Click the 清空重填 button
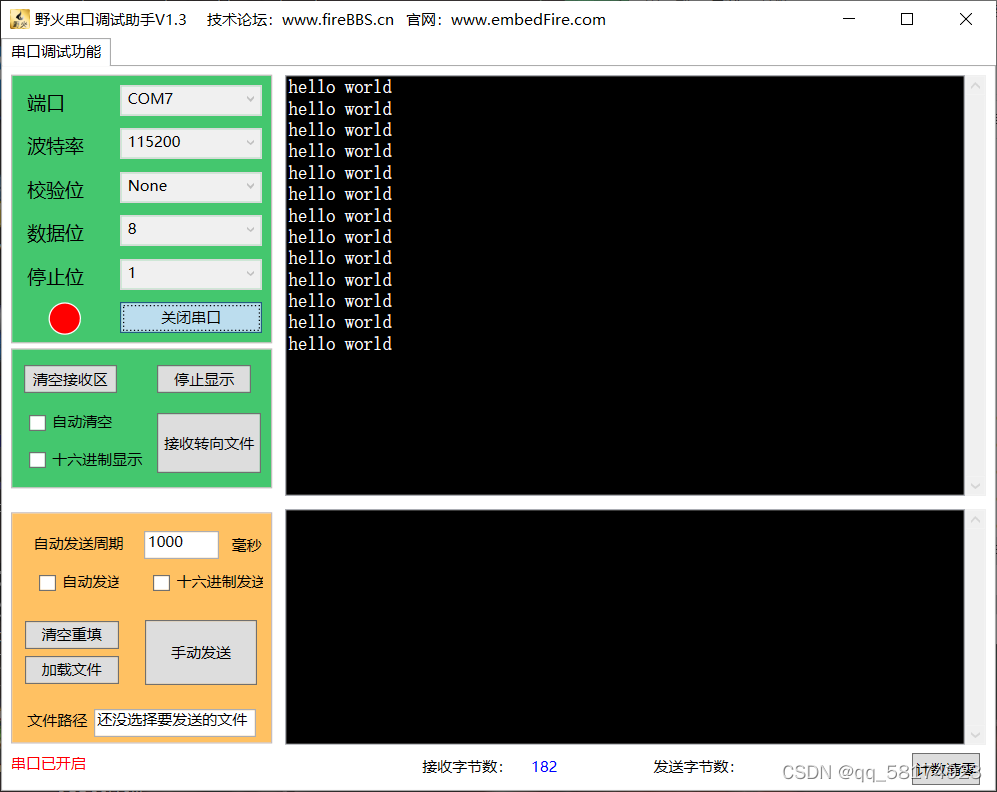The image size is (997, 792). click(72, 634)
